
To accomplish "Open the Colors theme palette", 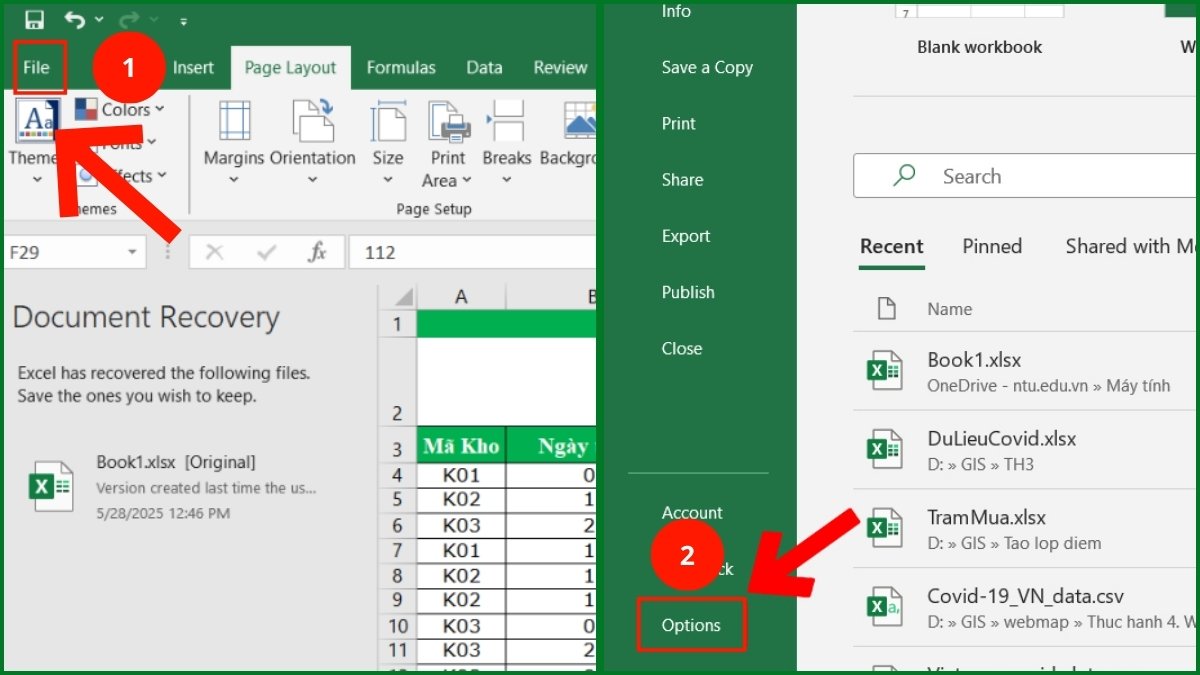I will [x=123, y=109].
